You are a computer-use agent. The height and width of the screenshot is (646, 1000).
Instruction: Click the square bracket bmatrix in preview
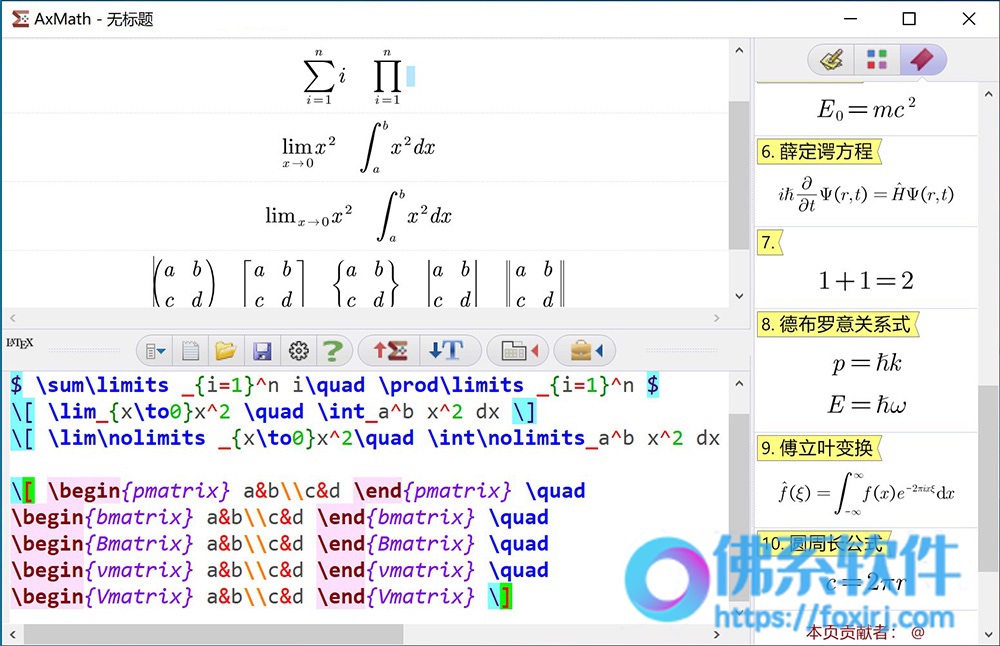(273, 283)
